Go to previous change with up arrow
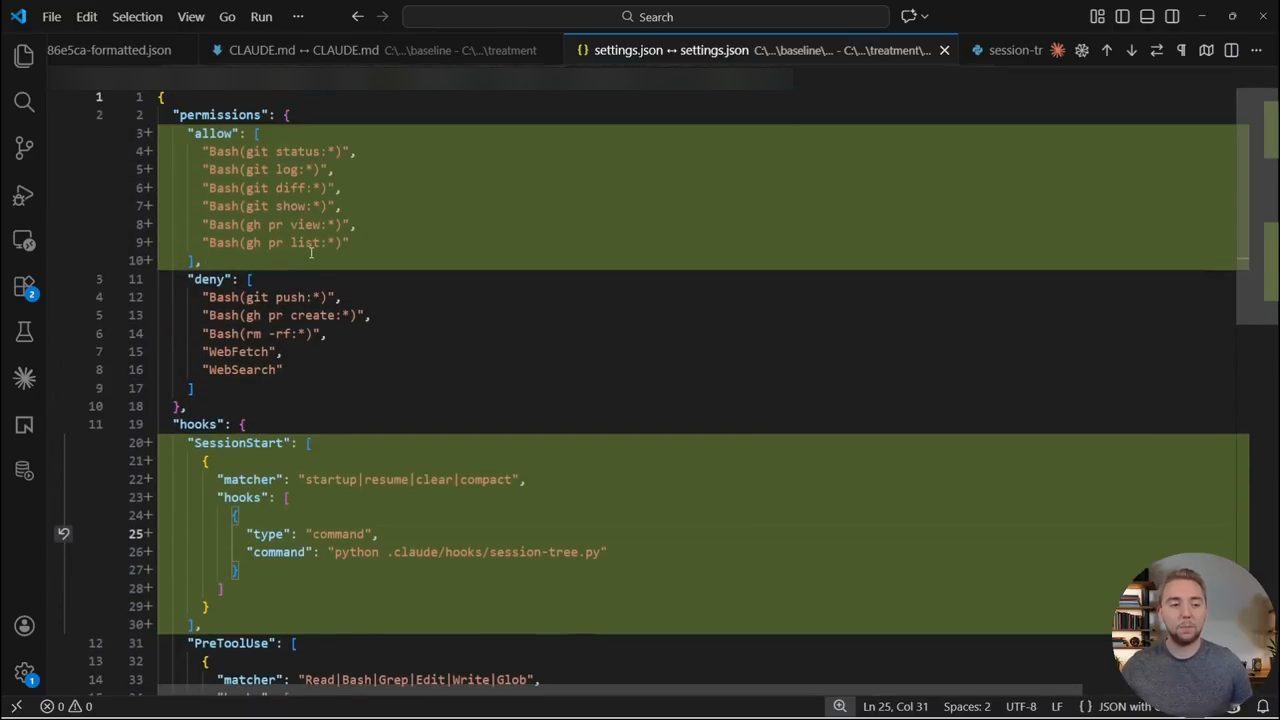 [x=1107, y=50]
